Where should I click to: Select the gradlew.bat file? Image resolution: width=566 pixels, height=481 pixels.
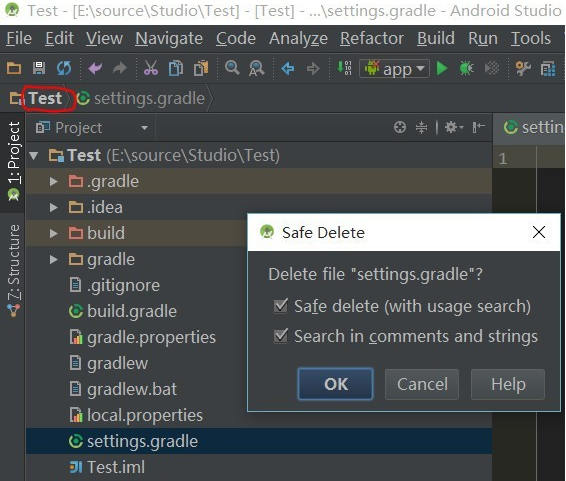123,389
